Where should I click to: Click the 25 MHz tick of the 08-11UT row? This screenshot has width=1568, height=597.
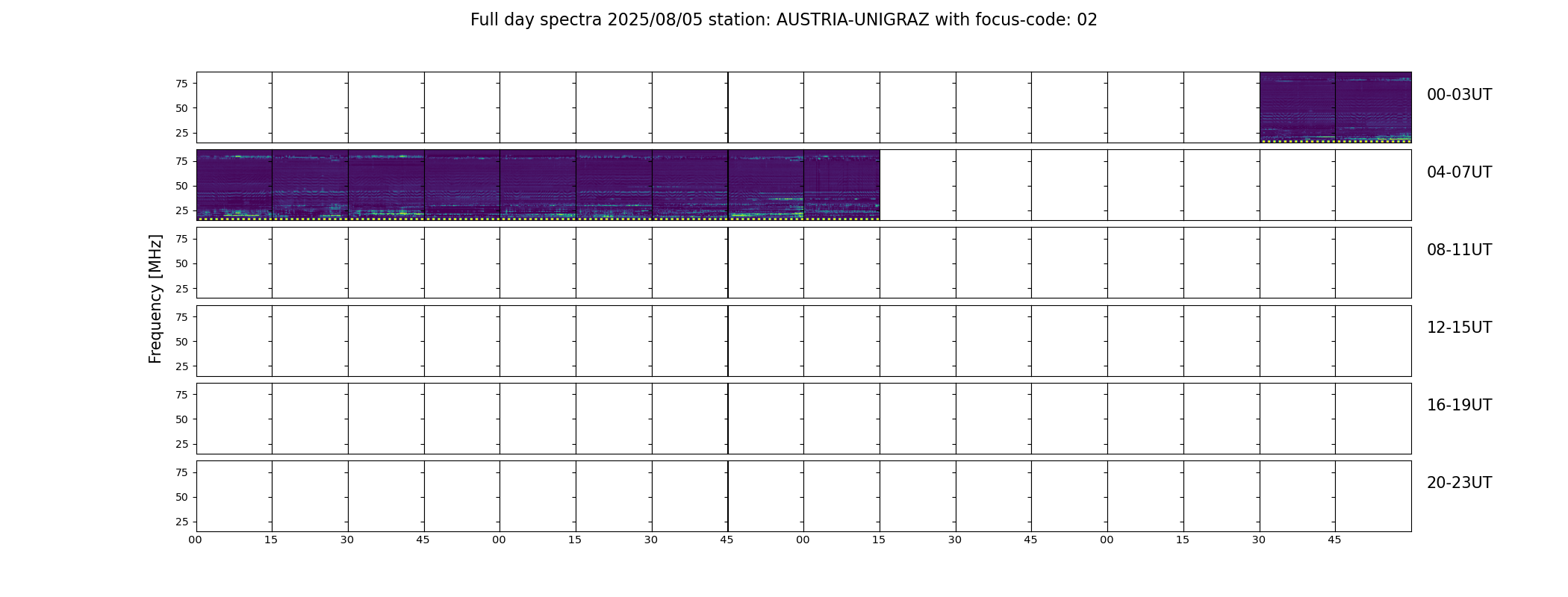click(181, 288)
